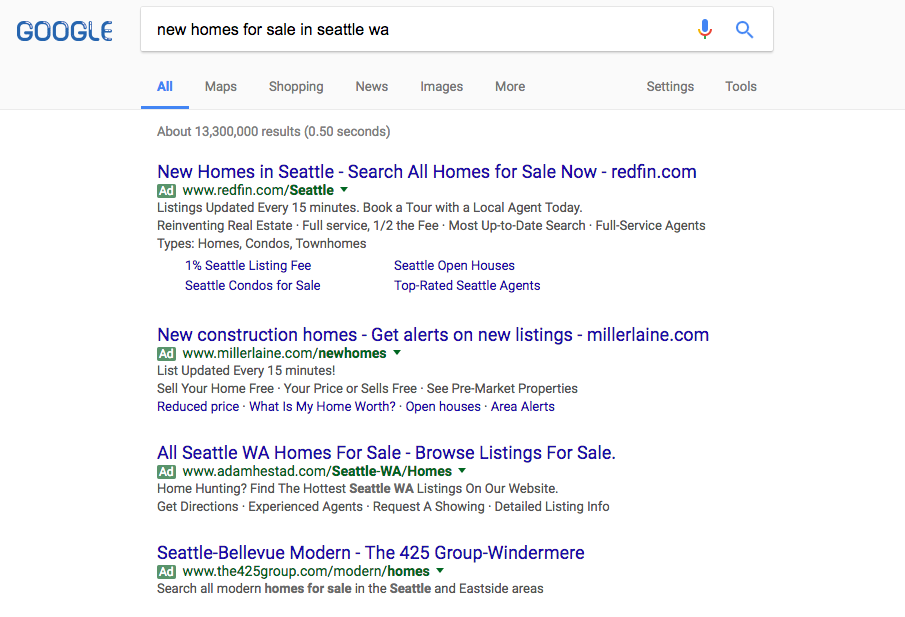Click the Google logo

[x=65, y=31]
